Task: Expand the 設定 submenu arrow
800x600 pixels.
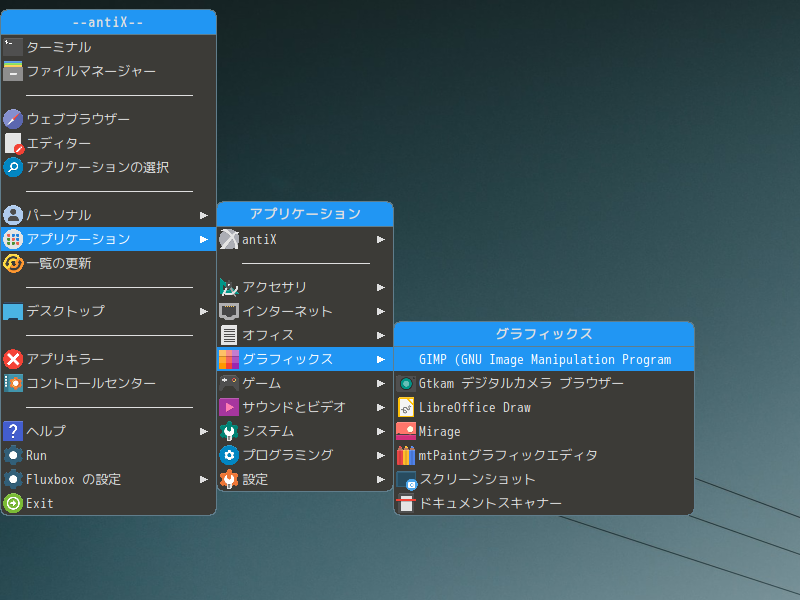Action: point(381,479)
